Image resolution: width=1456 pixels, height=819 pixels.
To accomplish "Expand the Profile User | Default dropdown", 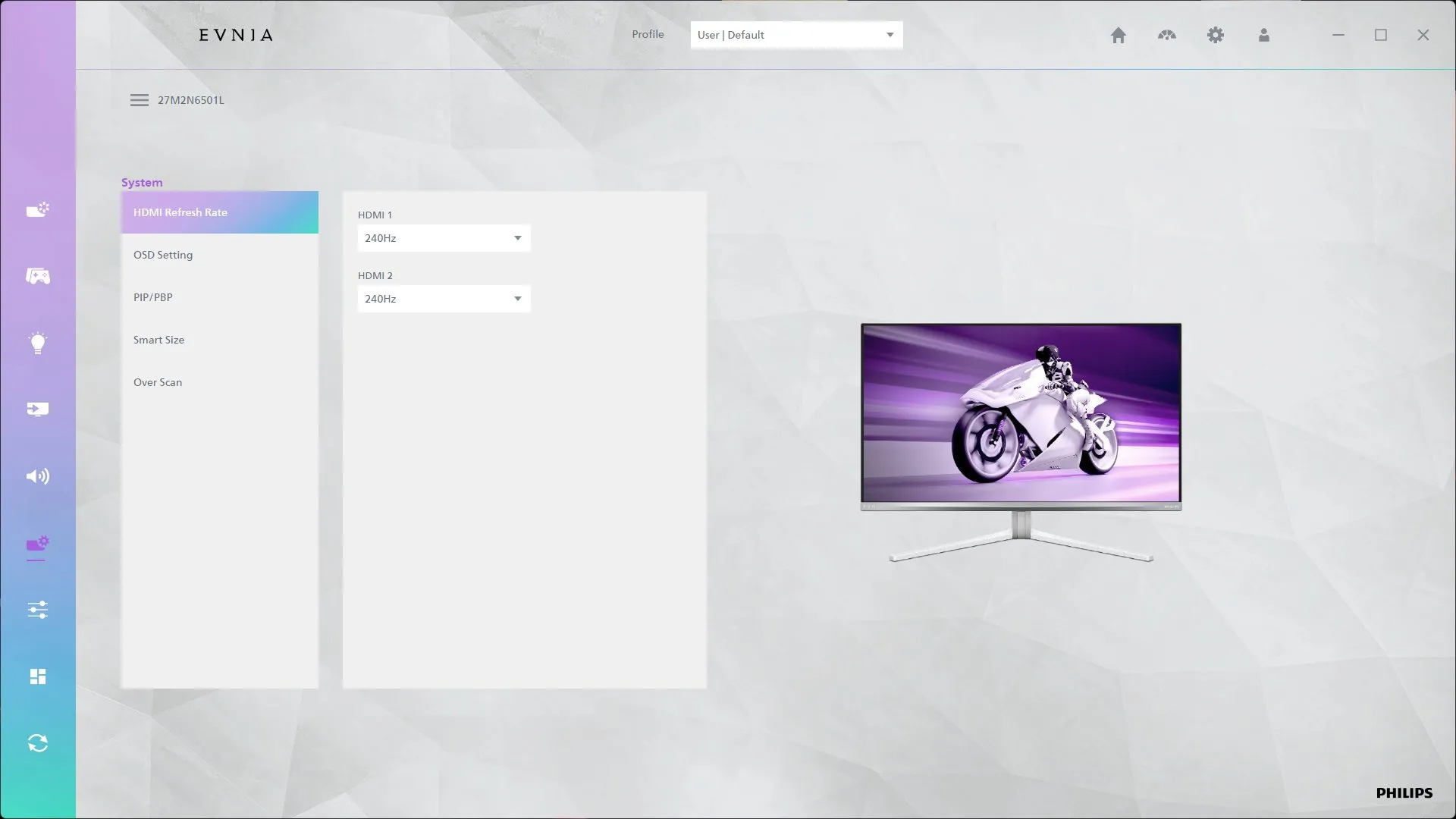I will coord(796,35).
